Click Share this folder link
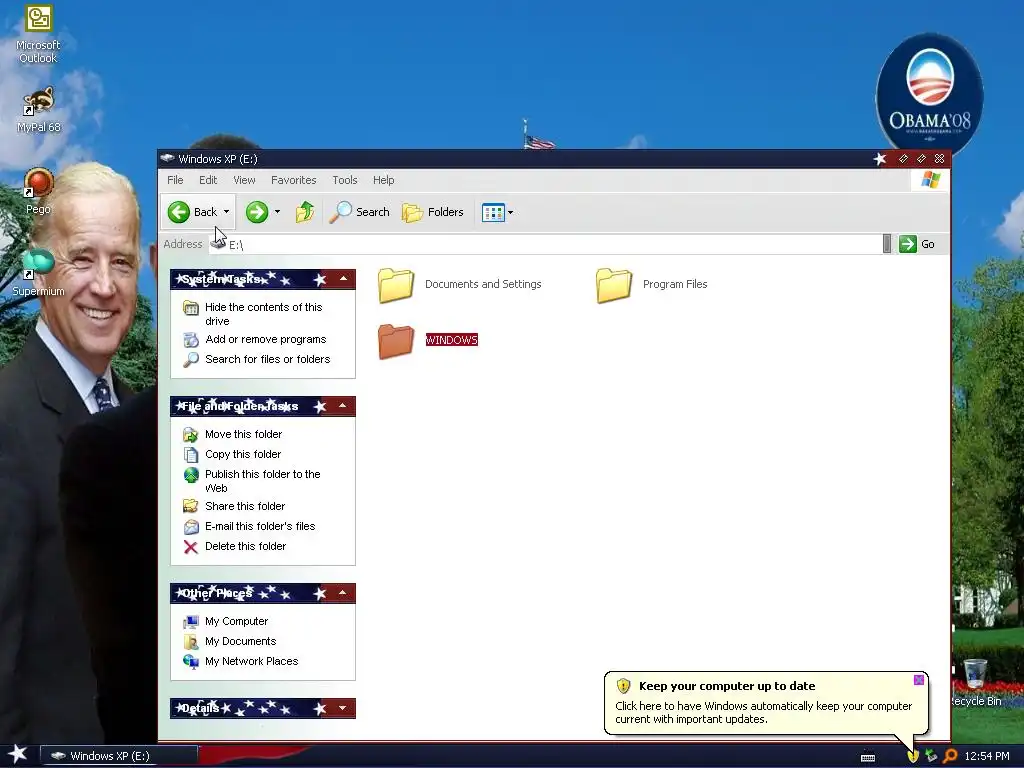This screenshot has height=768, width=1024. (244, 506)
